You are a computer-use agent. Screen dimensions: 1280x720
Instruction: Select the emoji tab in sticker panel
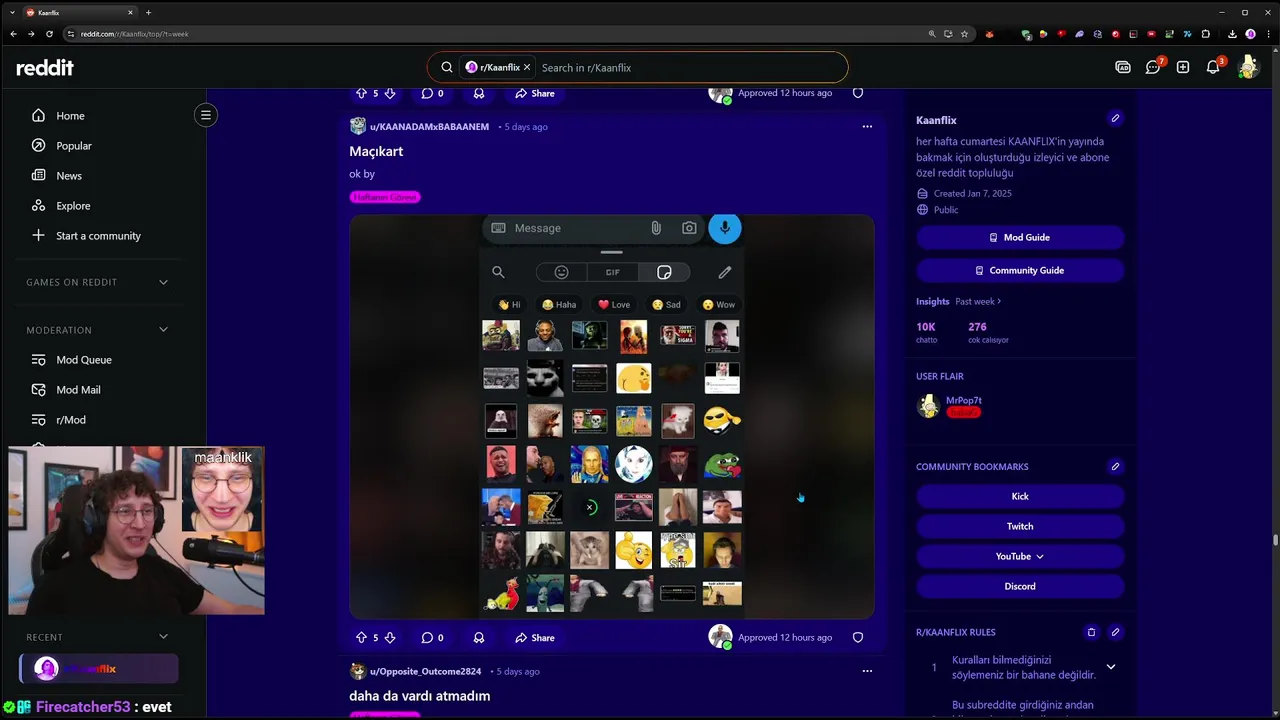(x=562, y=272)
